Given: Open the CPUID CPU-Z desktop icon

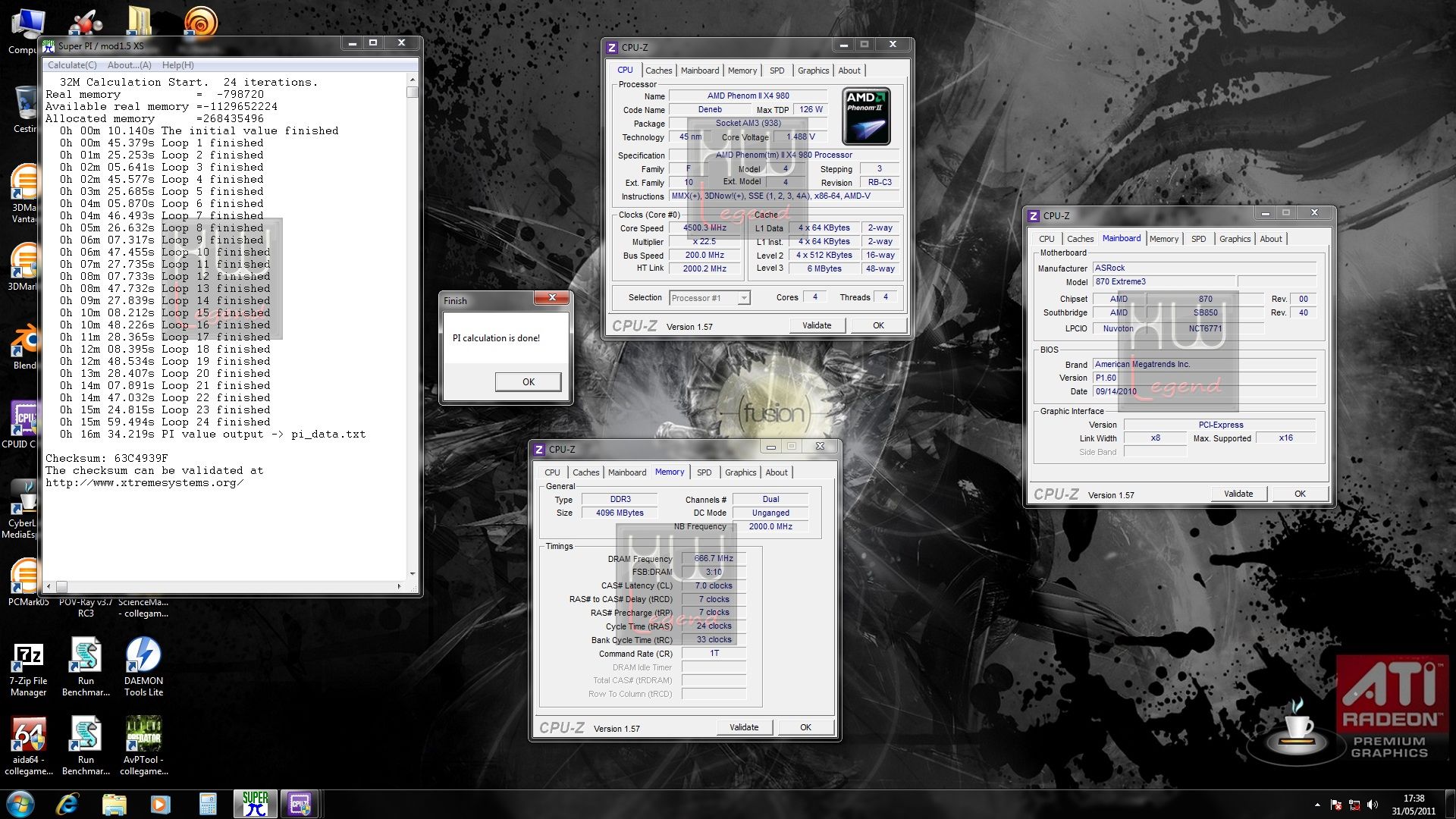Looking at the screenshot, I should (21, 425).
